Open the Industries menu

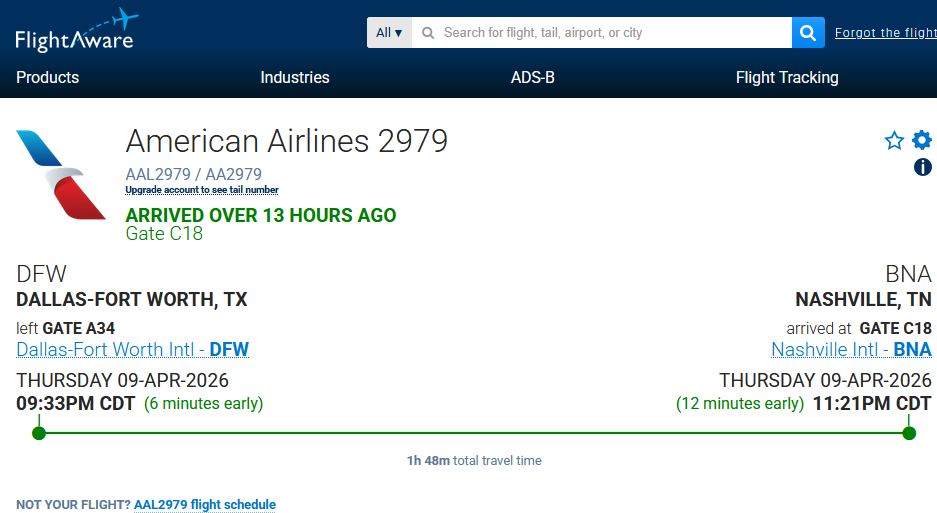click(x=295, y=77)
